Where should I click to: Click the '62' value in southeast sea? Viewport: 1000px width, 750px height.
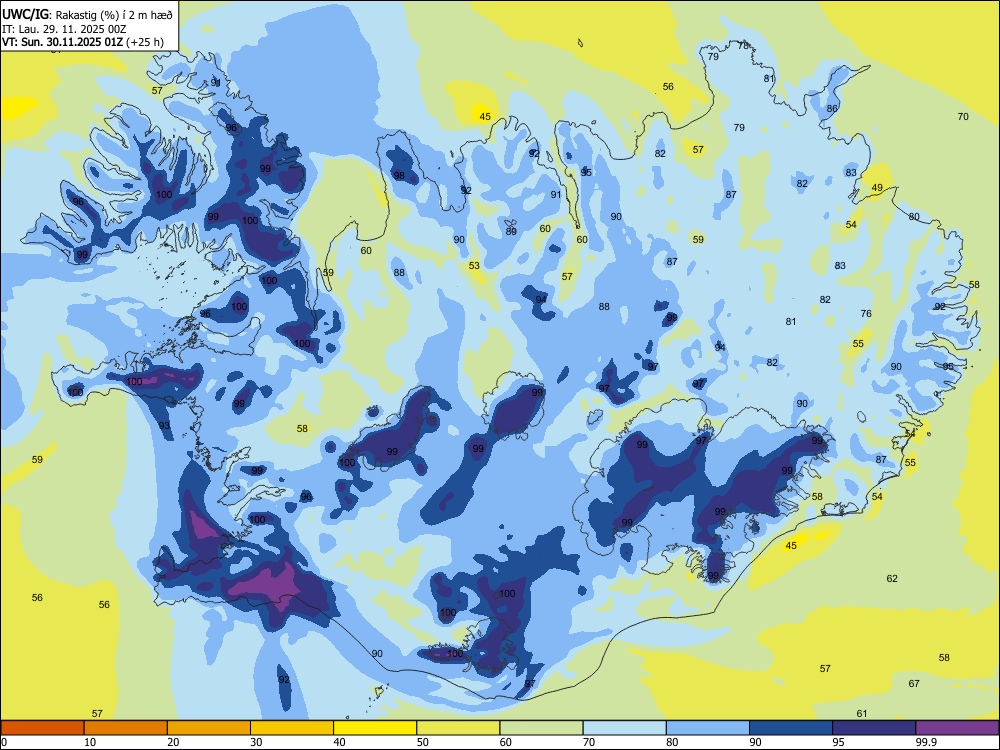(892, 579)
